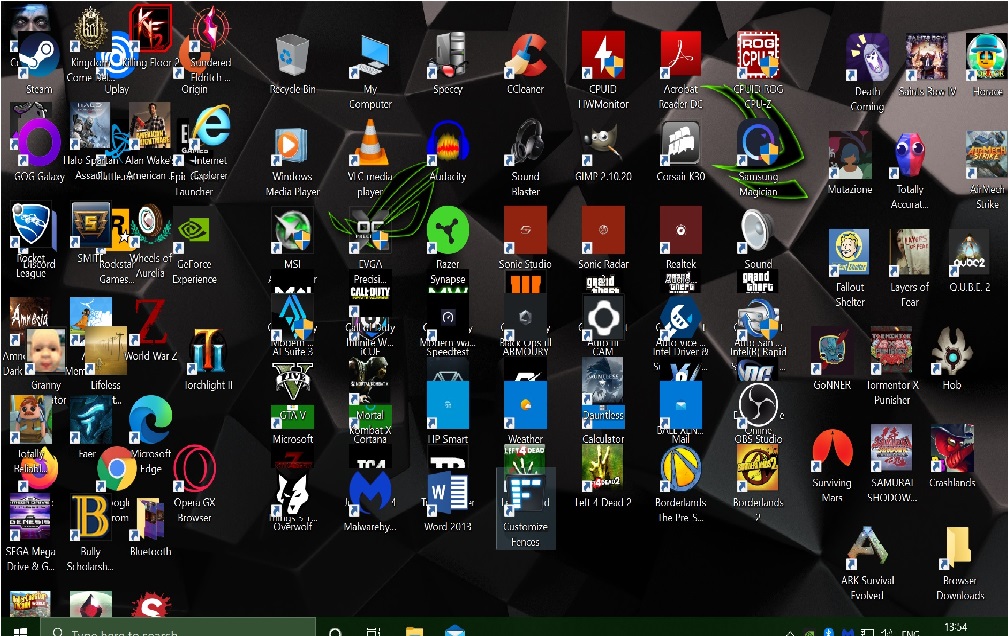Open ARK Survival Evolved
This screenshot has width=1008, height=636.
pos(867,547)
